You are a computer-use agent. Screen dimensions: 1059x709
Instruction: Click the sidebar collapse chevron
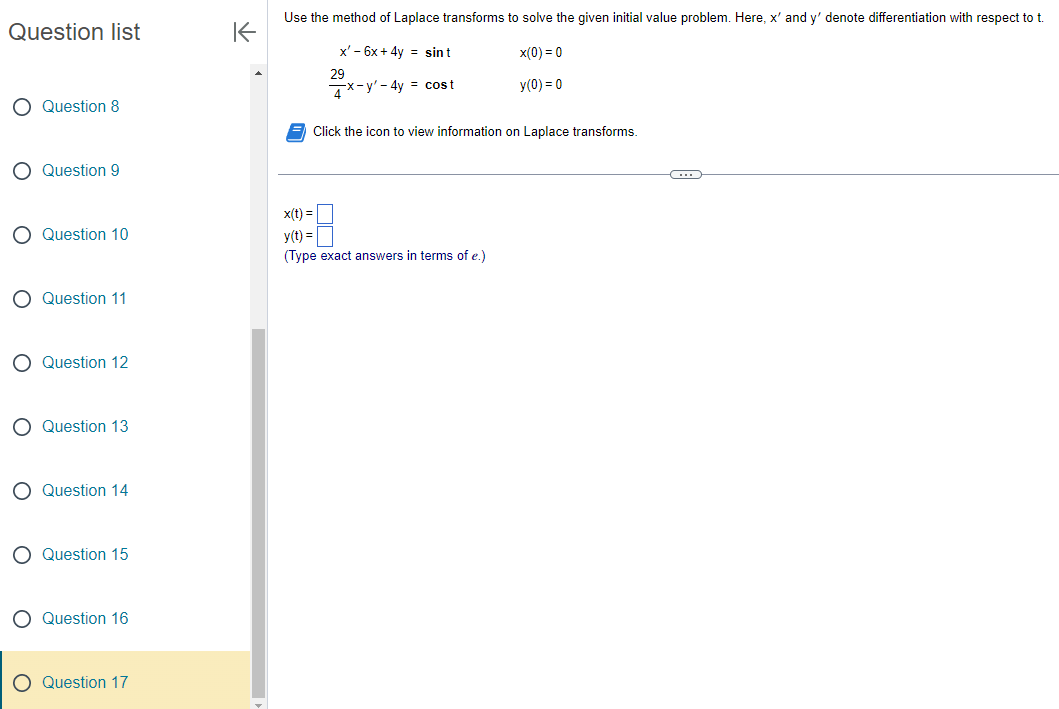click(244, 31)
